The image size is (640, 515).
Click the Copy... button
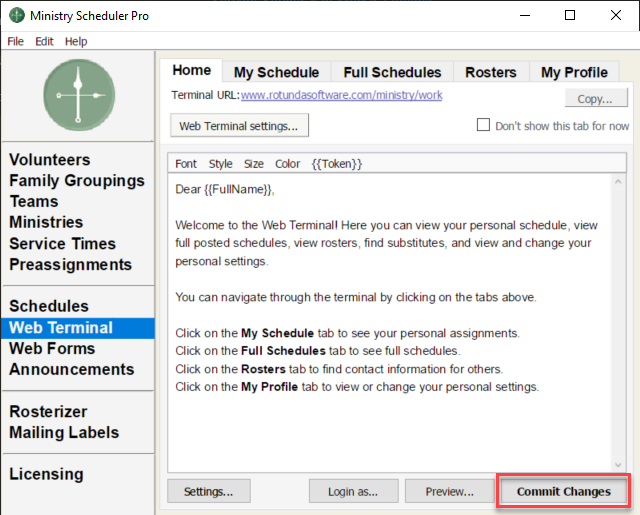click(596, 98)
